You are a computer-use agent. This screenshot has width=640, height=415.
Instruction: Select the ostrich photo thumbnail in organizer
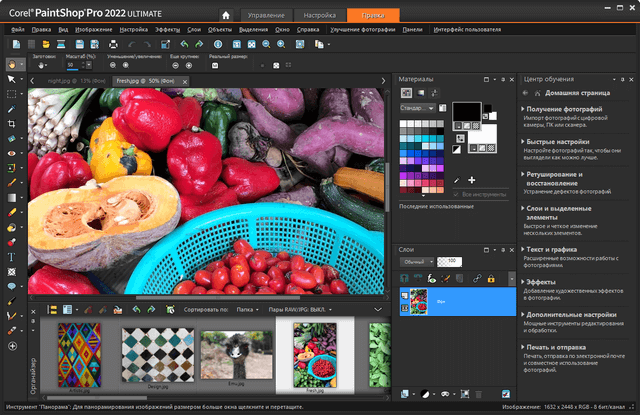click(x=237, y=354)
